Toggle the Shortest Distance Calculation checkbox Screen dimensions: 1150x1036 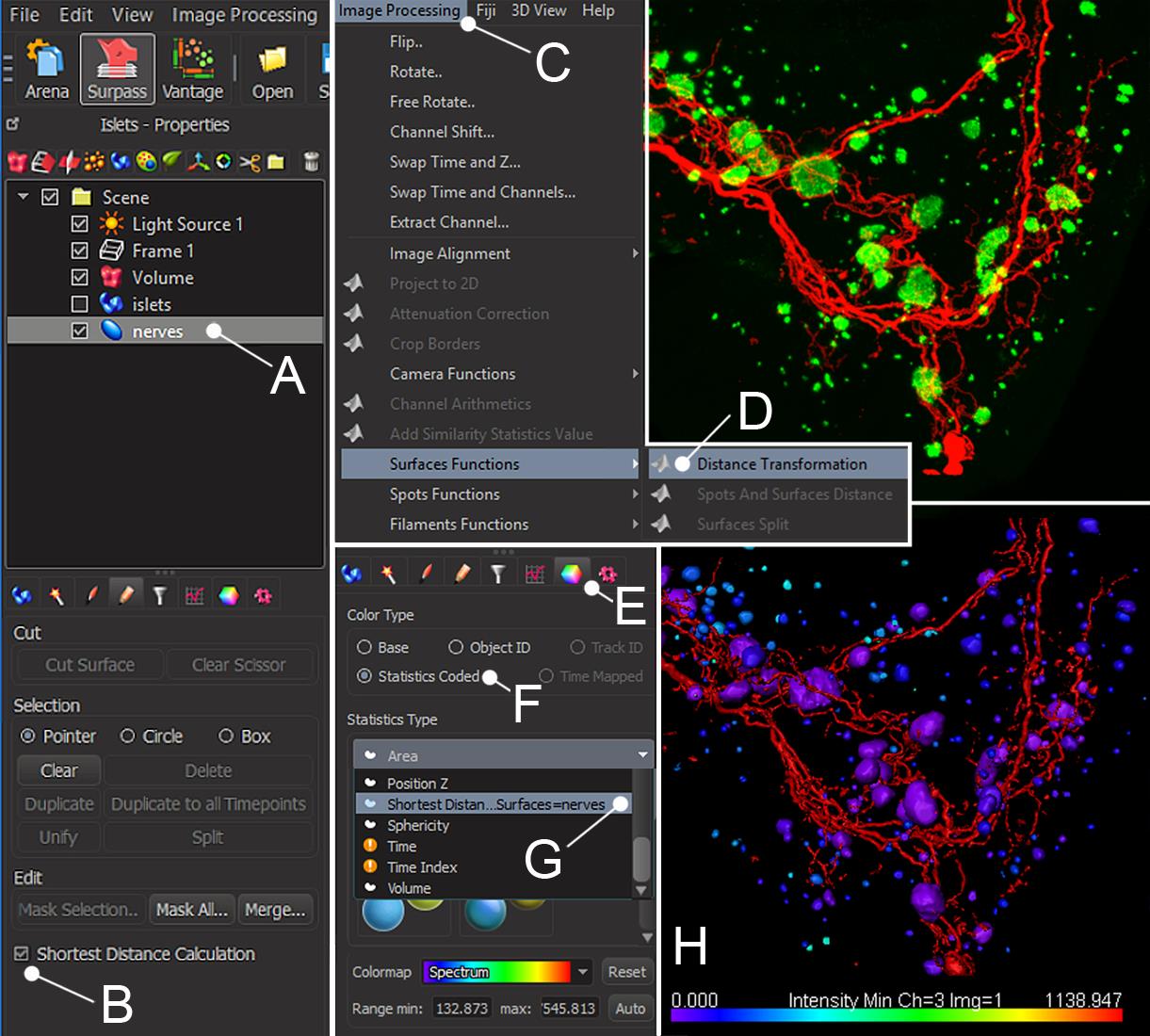coord(22,954)
